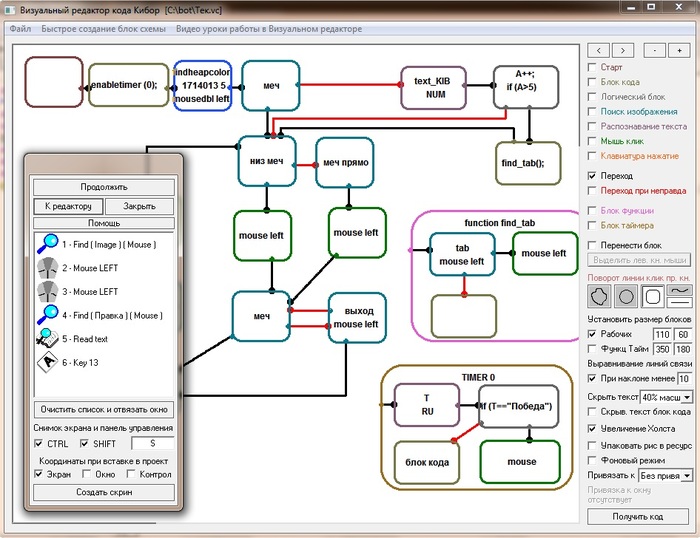The image size is (700, 538).
Task: Enable the 'Старт' block checkbox
Action: (x=593, y=67)
